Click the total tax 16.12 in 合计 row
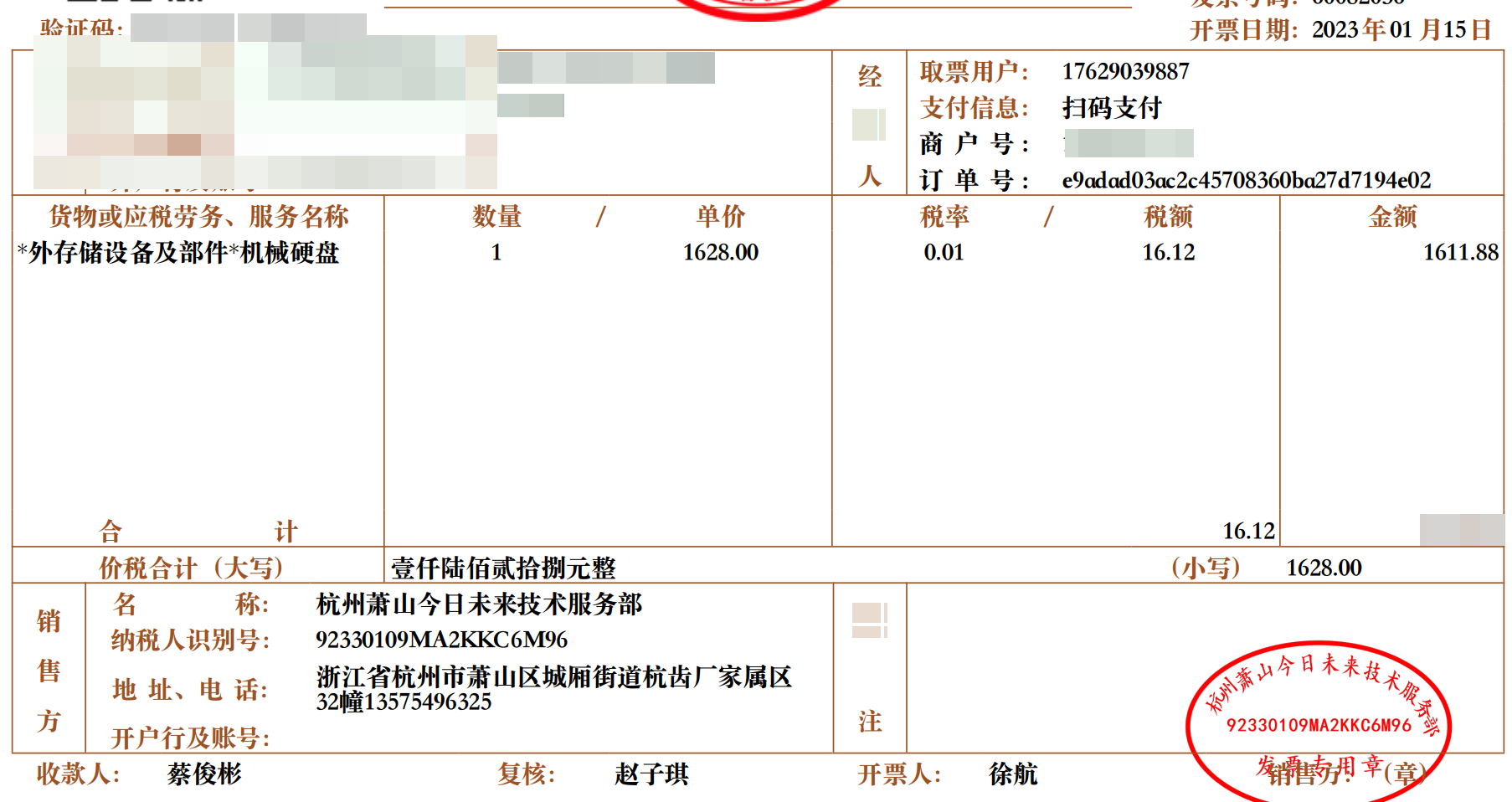Viewport: 1512px width, 802px height. click(1247, 532)
